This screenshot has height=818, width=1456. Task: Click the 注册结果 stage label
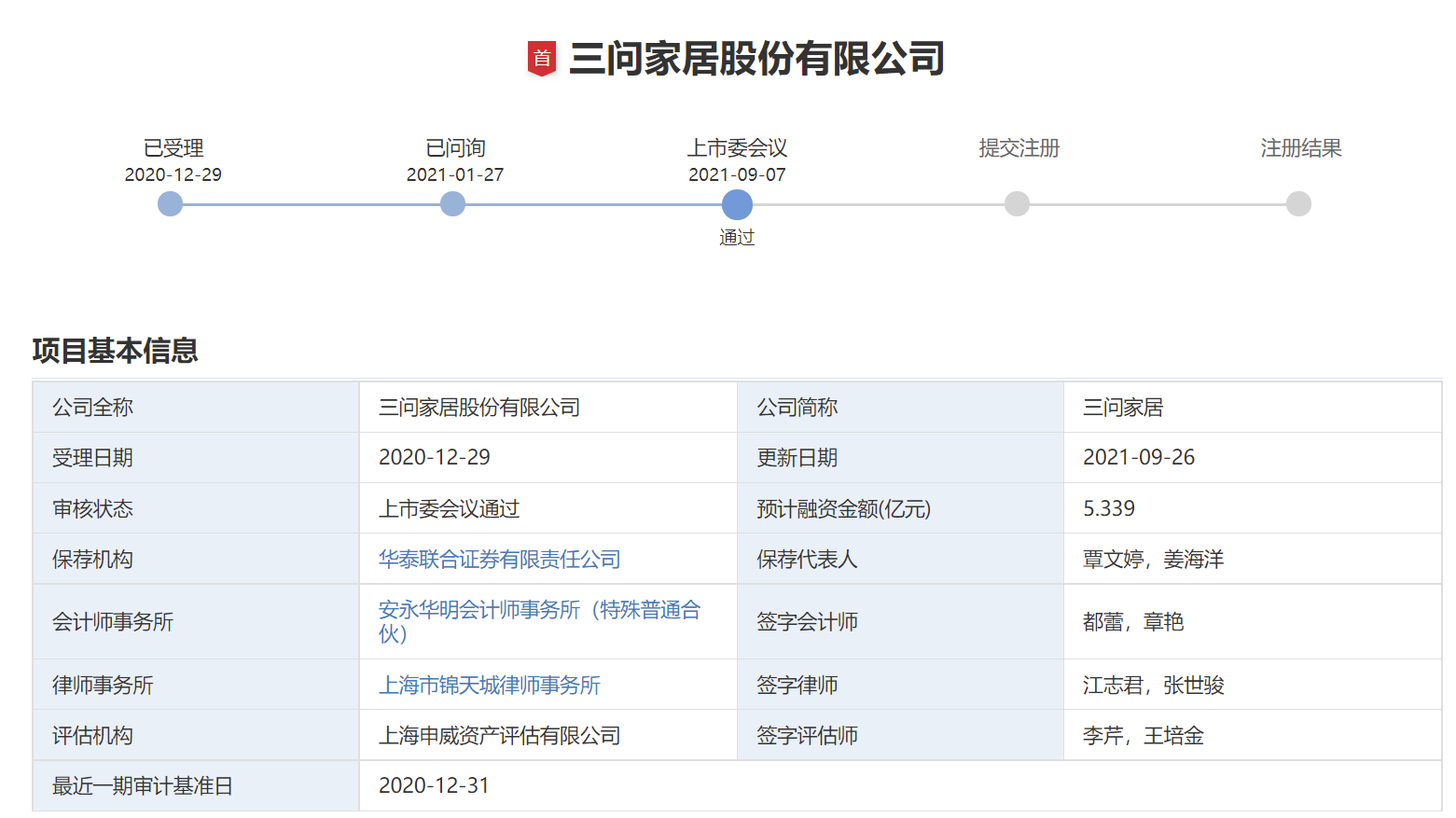coord(1301,147)
